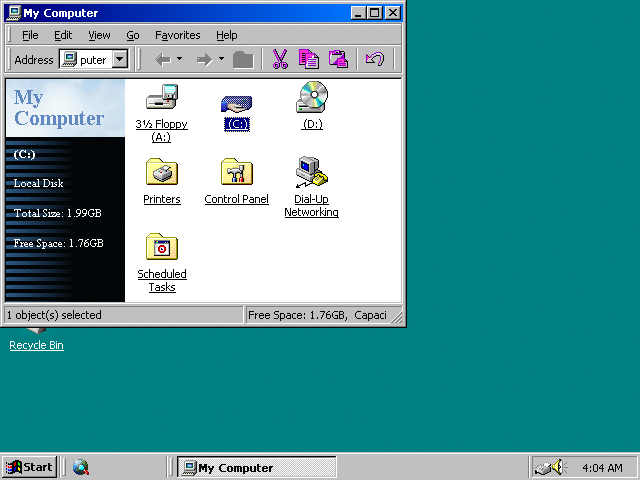Open the Favorites menu
The image size is (640, 480).
(x=178, y=36)
